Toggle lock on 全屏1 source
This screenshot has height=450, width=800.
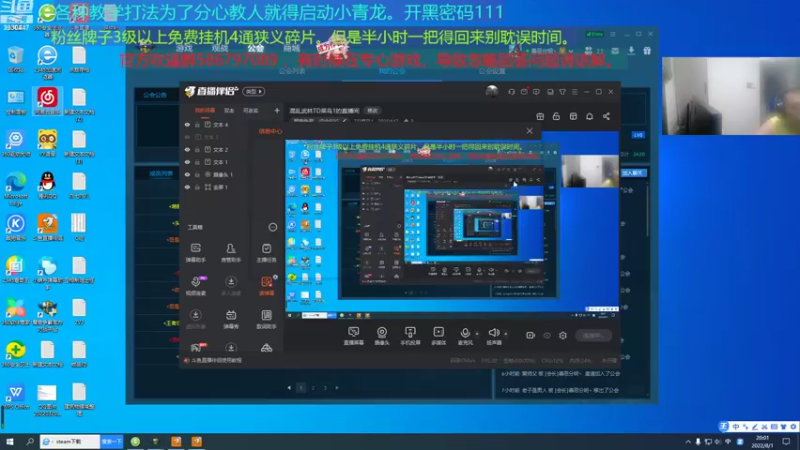tap(197, 187)
